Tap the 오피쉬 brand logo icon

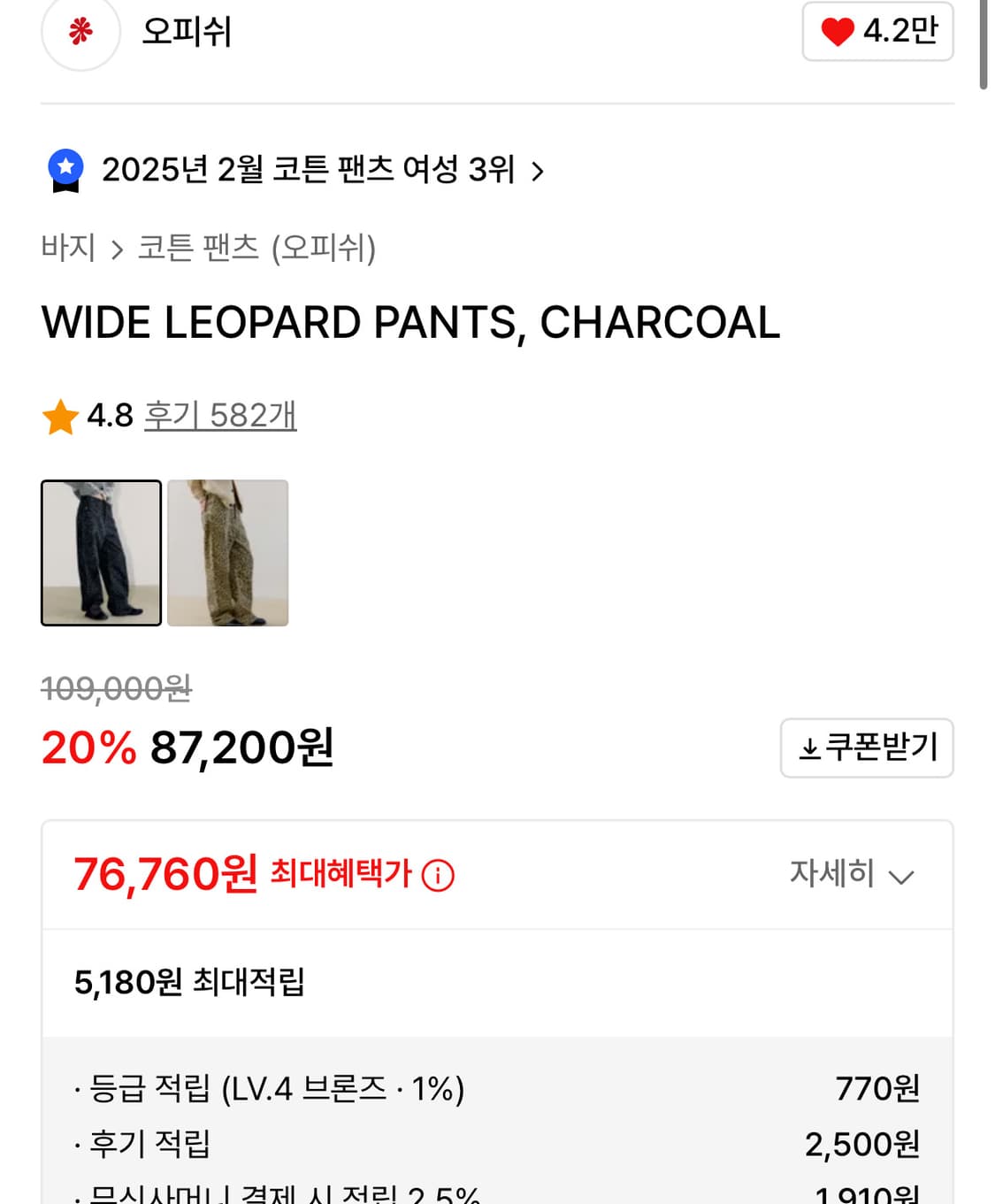tap(80, 32)
